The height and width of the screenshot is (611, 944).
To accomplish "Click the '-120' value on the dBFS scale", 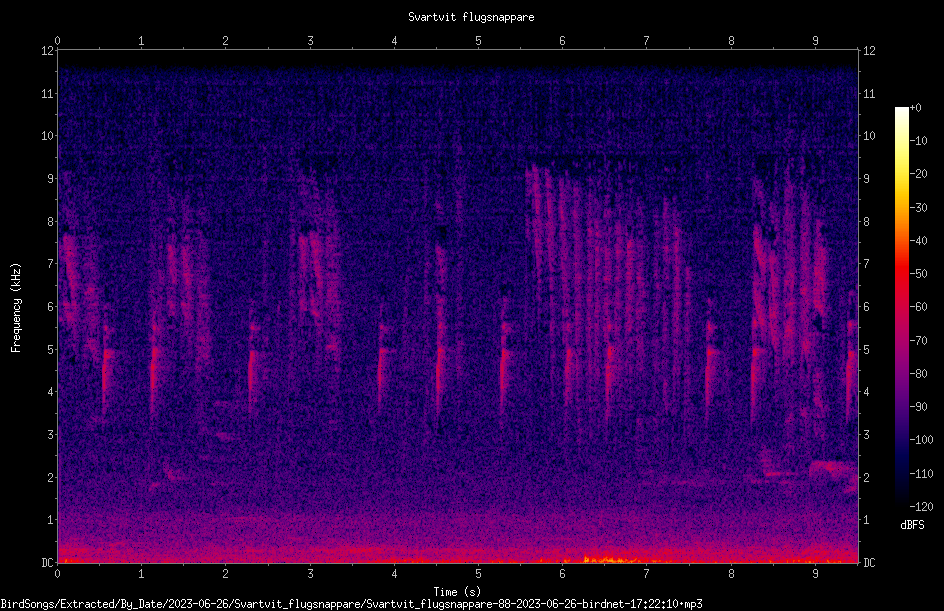I will pos(921,507).
